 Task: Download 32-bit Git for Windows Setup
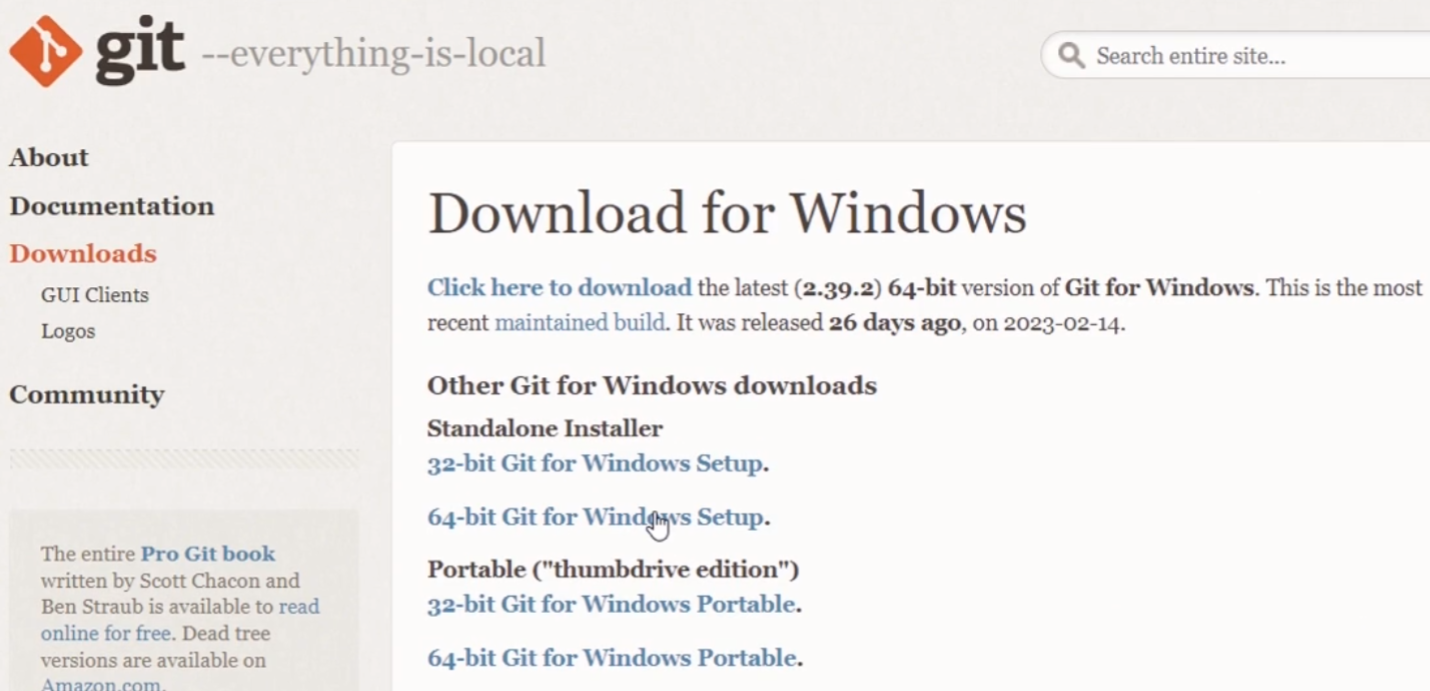(595, 464)
